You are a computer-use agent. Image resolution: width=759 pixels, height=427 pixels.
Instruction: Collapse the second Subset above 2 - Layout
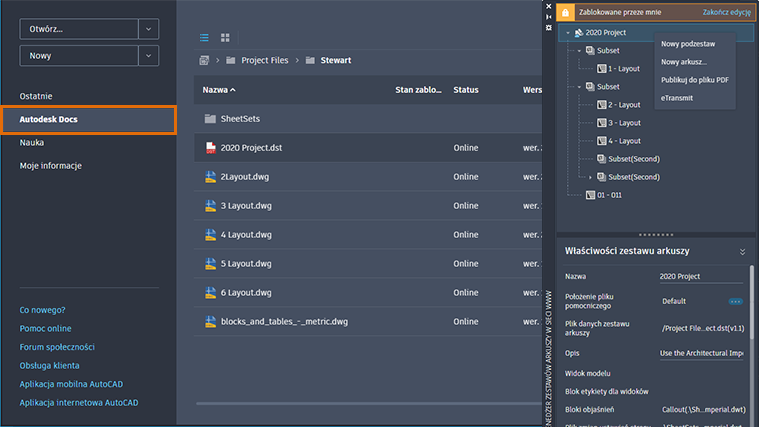click(x=579, y=87)
